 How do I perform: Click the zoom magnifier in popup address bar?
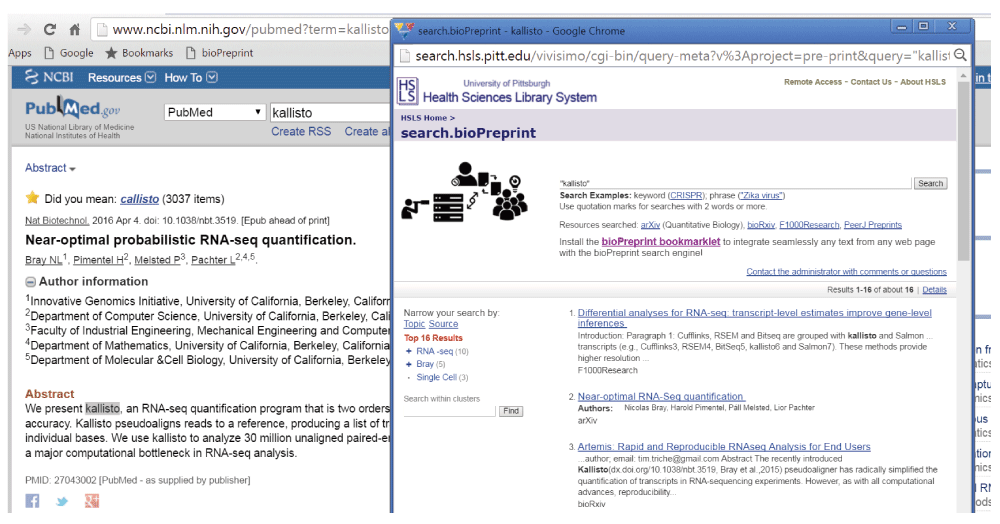960,56
